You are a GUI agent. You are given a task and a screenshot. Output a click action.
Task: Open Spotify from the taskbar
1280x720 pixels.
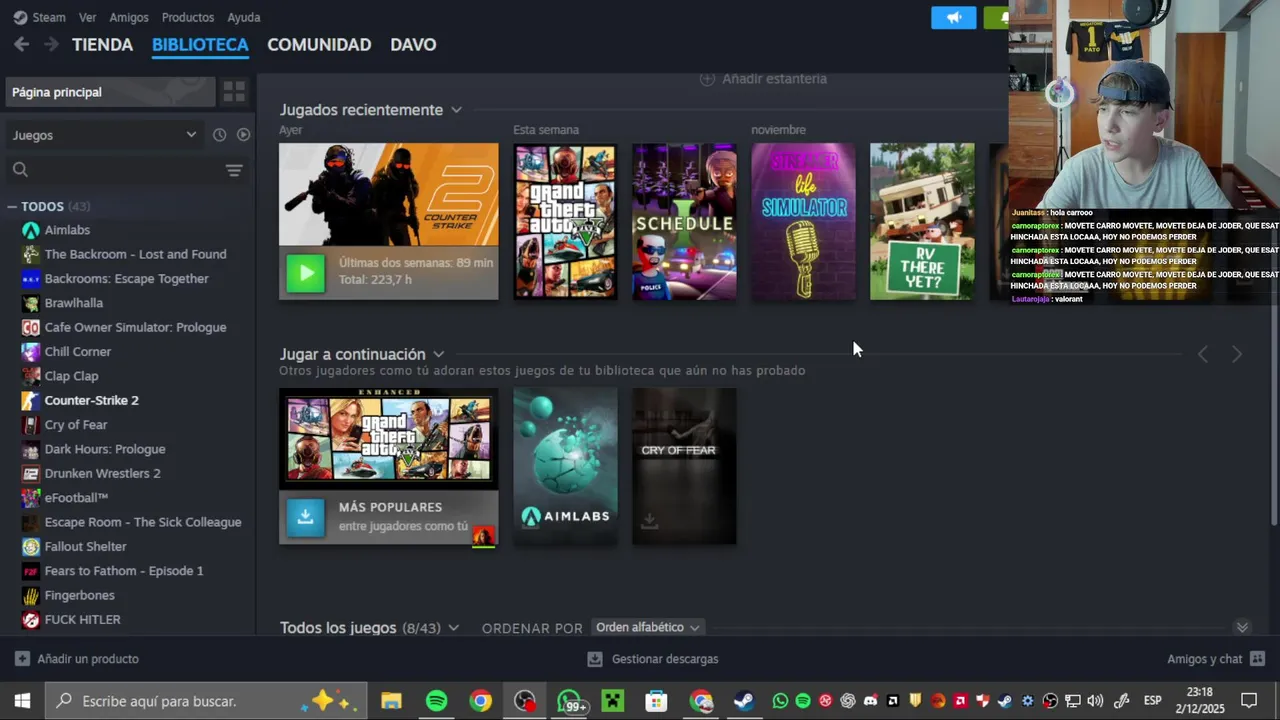[436, 701]
